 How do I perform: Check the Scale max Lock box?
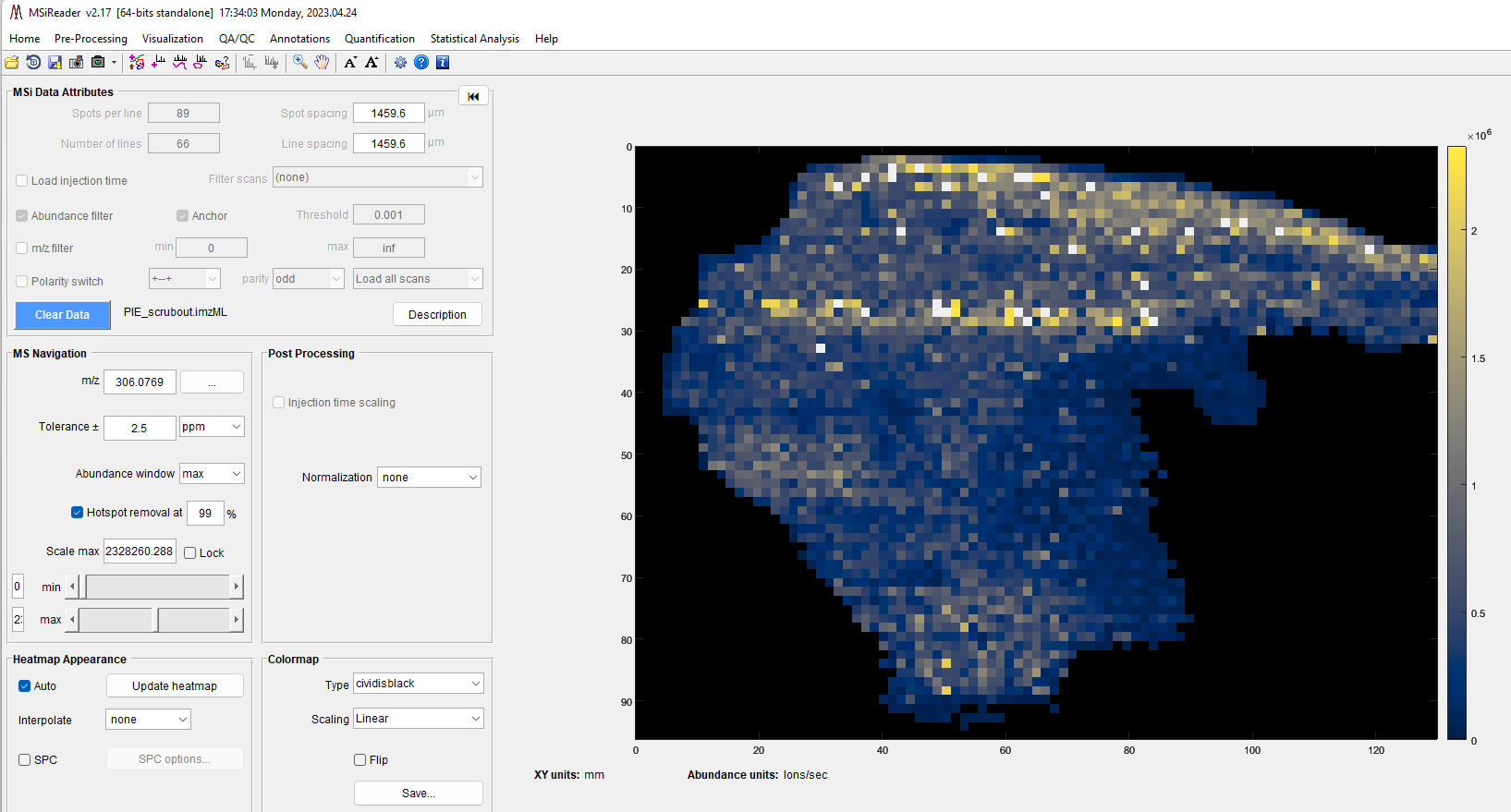point(190,553)
